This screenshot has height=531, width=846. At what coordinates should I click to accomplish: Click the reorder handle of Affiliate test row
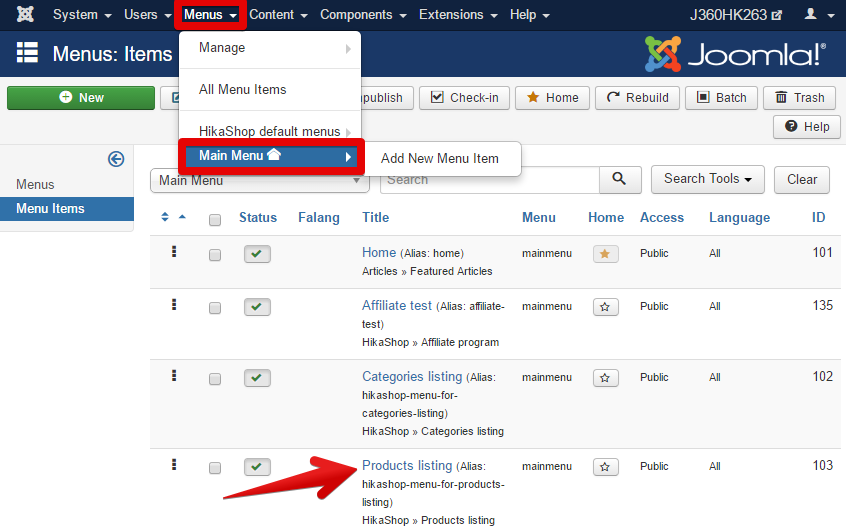[x=174, y=304]
